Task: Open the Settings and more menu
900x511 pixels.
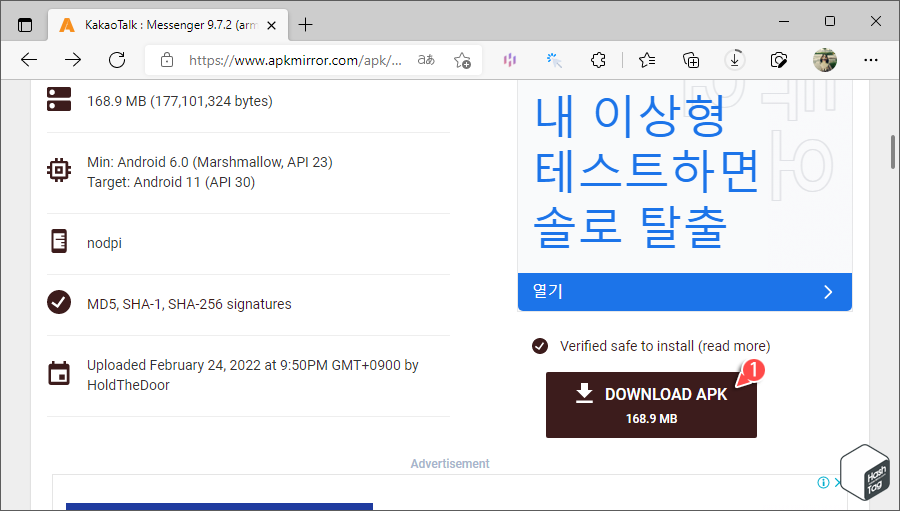Action: pos(871,60)
